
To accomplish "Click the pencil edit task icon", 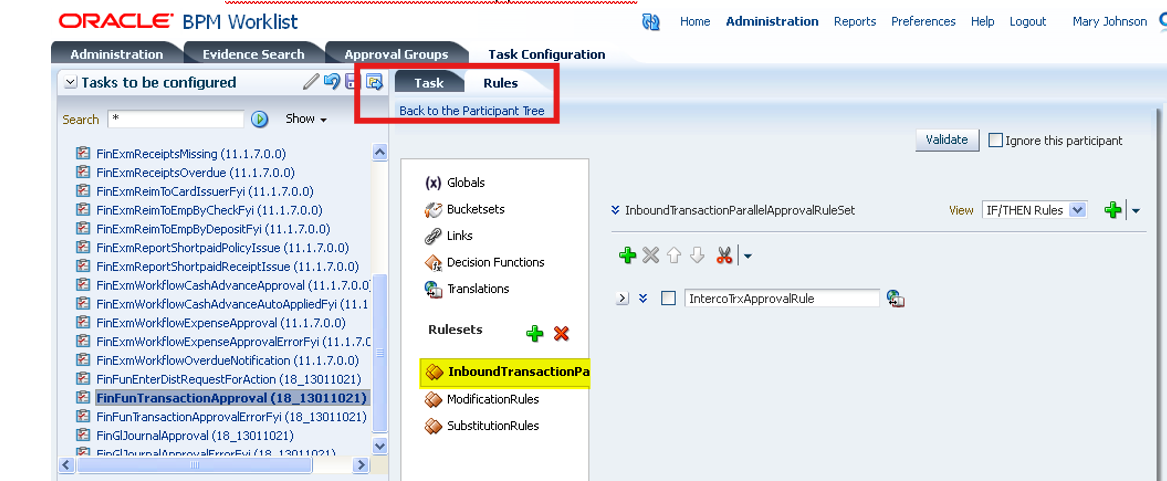I will click(x=311, y=82).
